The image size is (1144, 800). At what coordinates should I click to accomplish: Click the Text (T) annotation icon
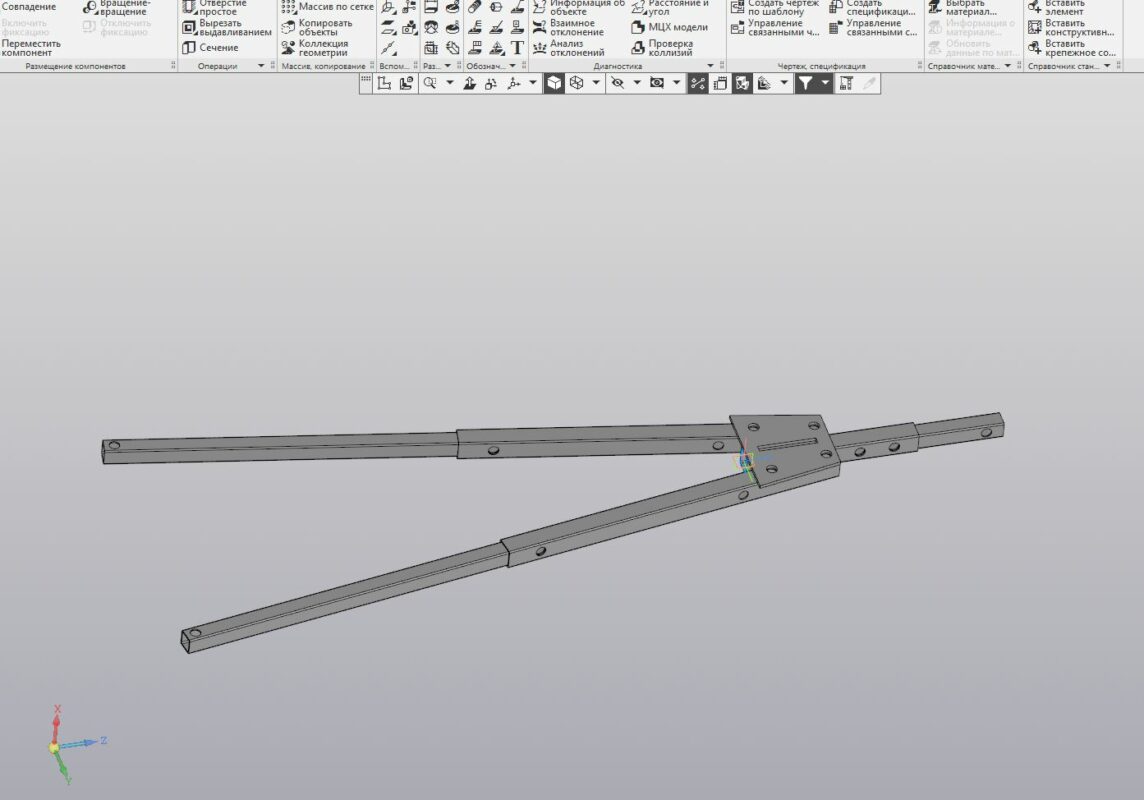click(x=517, y=47)
